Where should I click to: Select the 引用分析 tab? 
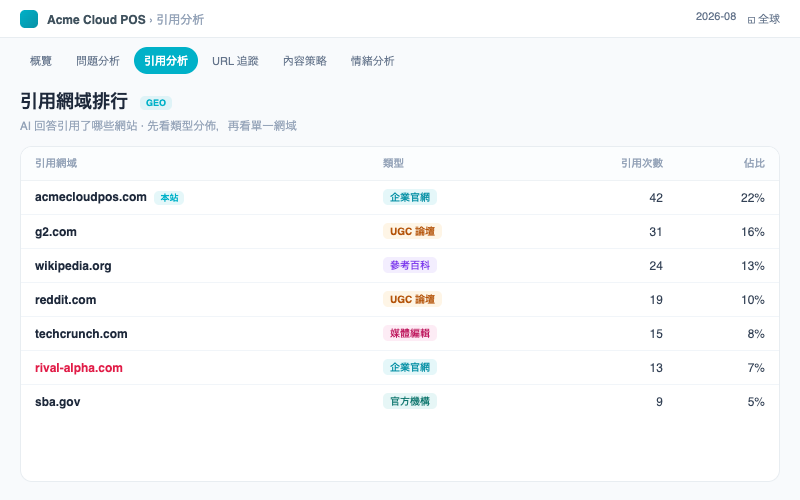[x=166, y=61]
